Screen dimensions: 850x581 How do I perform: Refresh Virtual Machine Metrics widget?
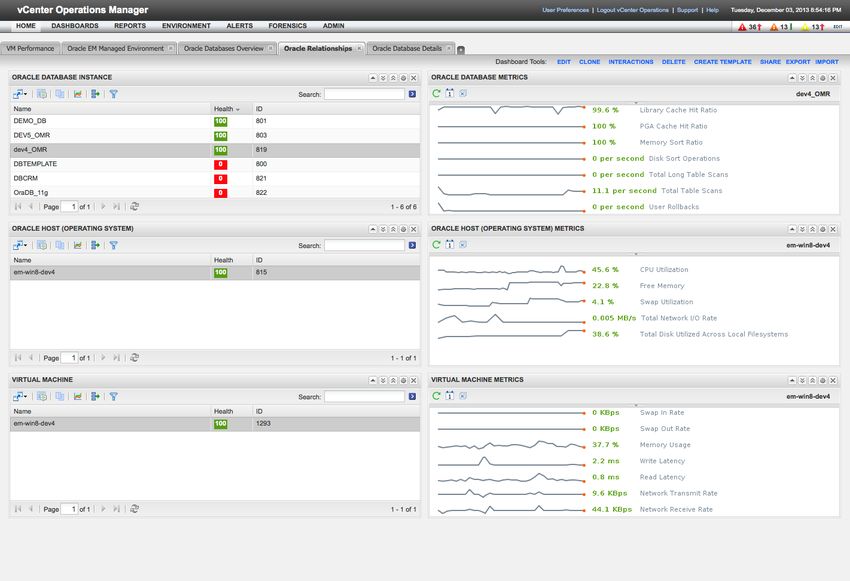tap(436, 396)
